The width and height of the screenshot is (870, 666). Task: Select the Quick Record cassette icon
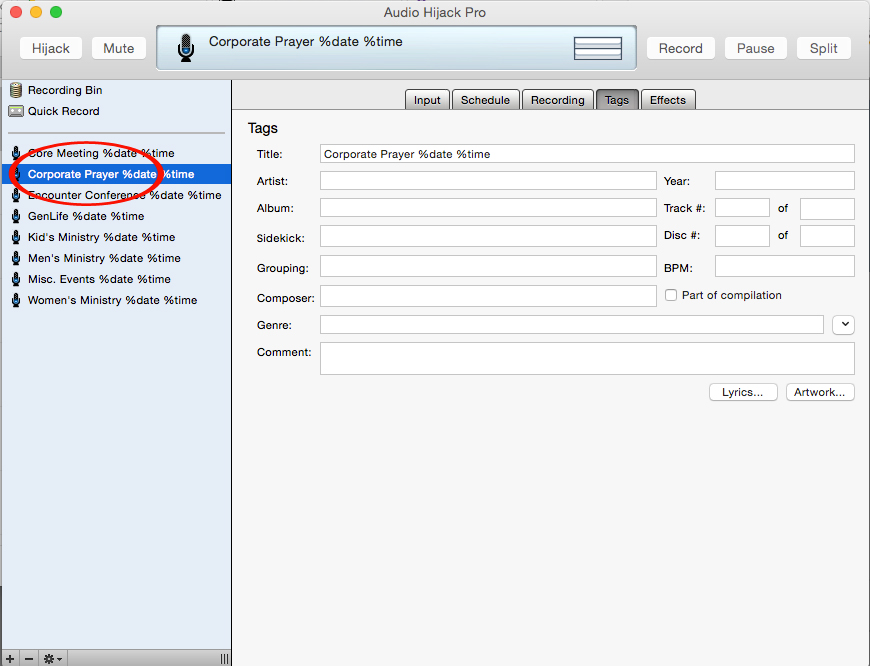(x=16, y=111)
